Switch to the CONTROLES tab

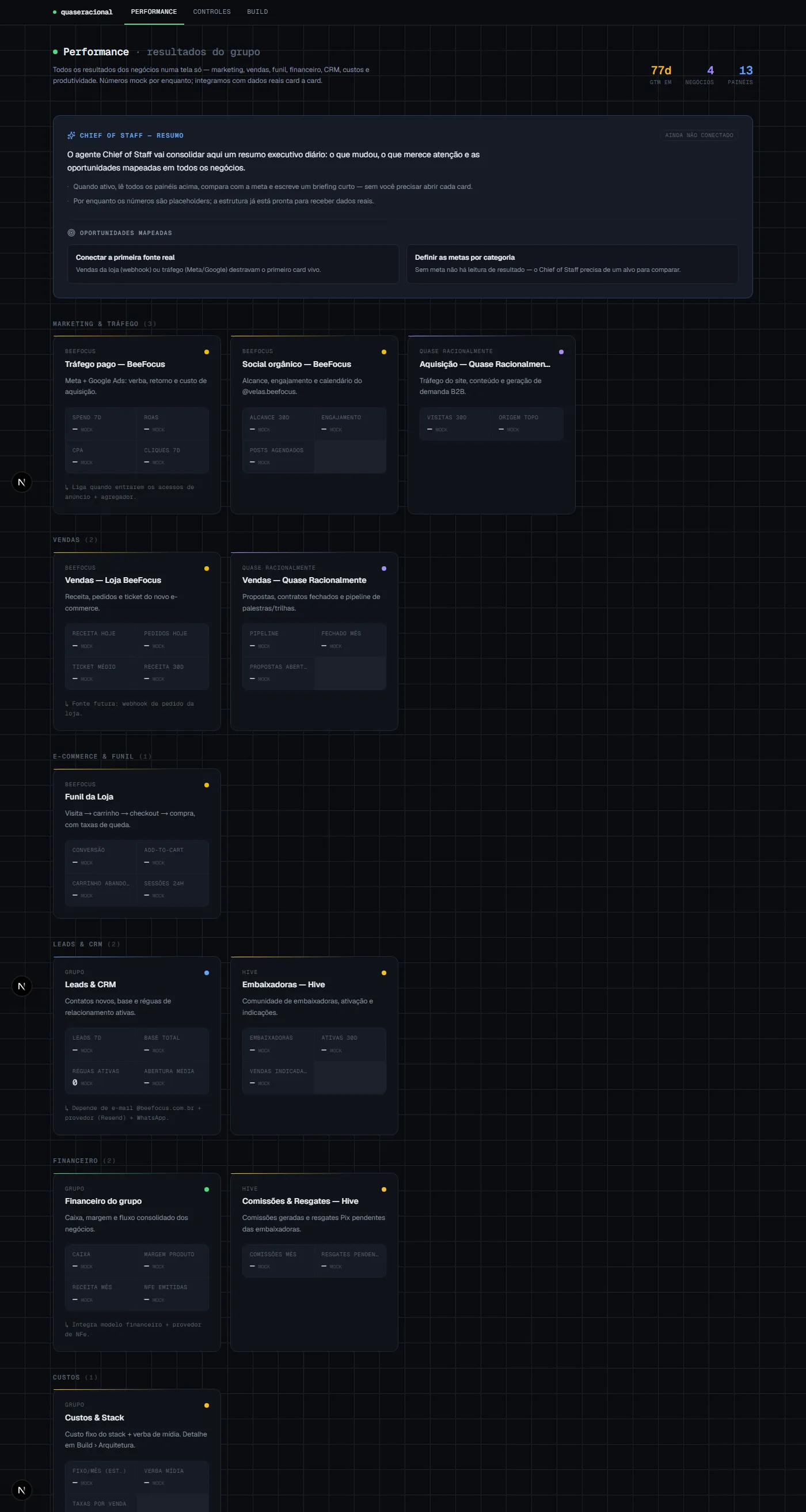point(212,12)
